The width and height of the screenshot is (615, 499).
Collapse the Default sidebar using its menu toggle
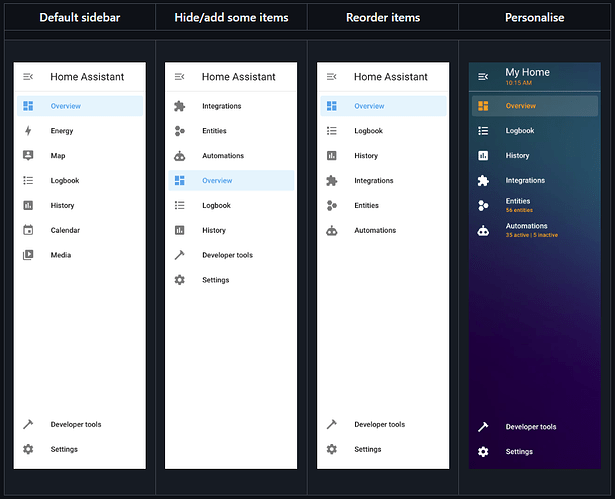click(28, 76)
